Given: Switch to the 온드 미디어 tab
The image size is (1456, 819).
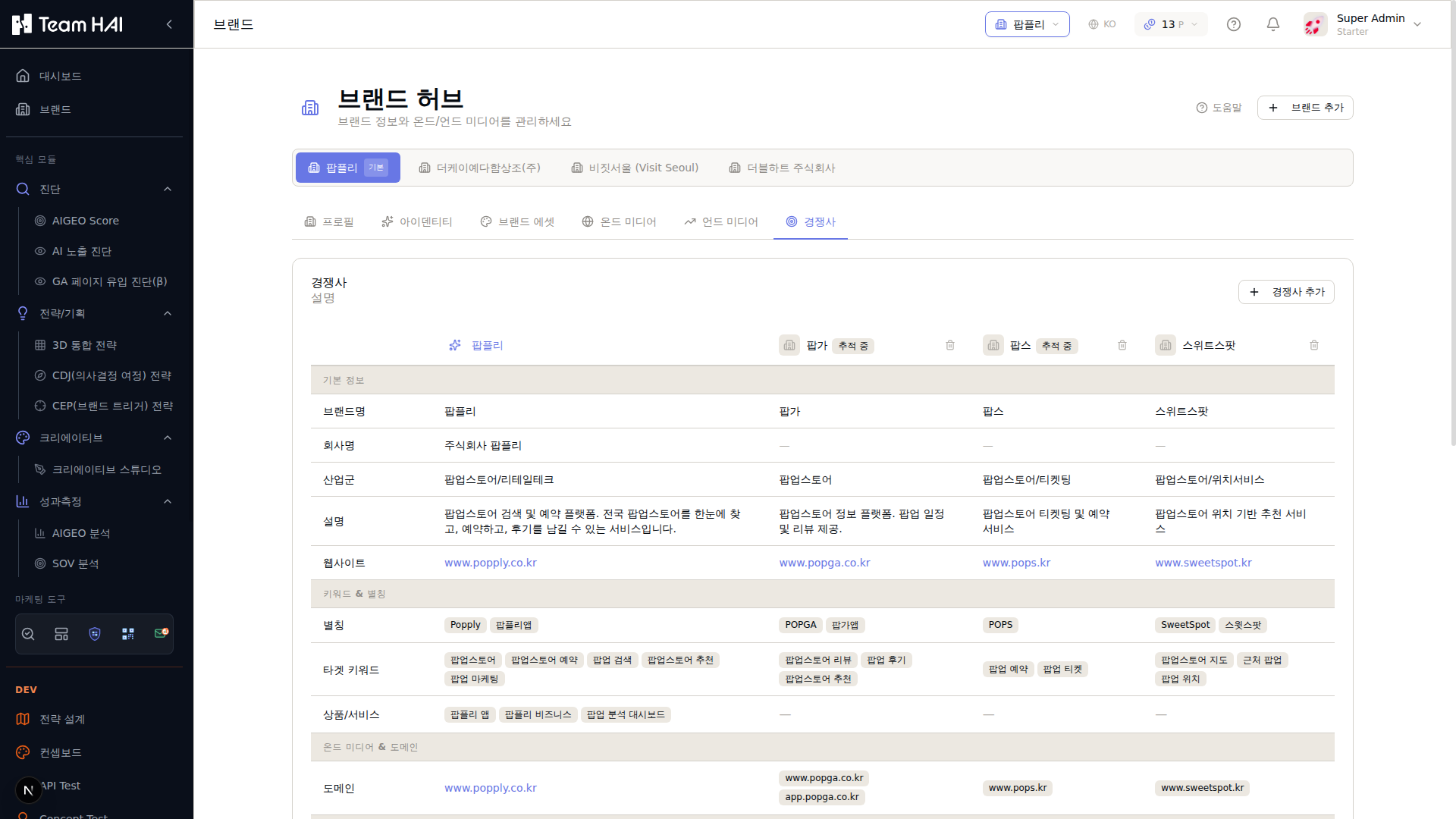Looking at the screenshot, I should 619,221.
